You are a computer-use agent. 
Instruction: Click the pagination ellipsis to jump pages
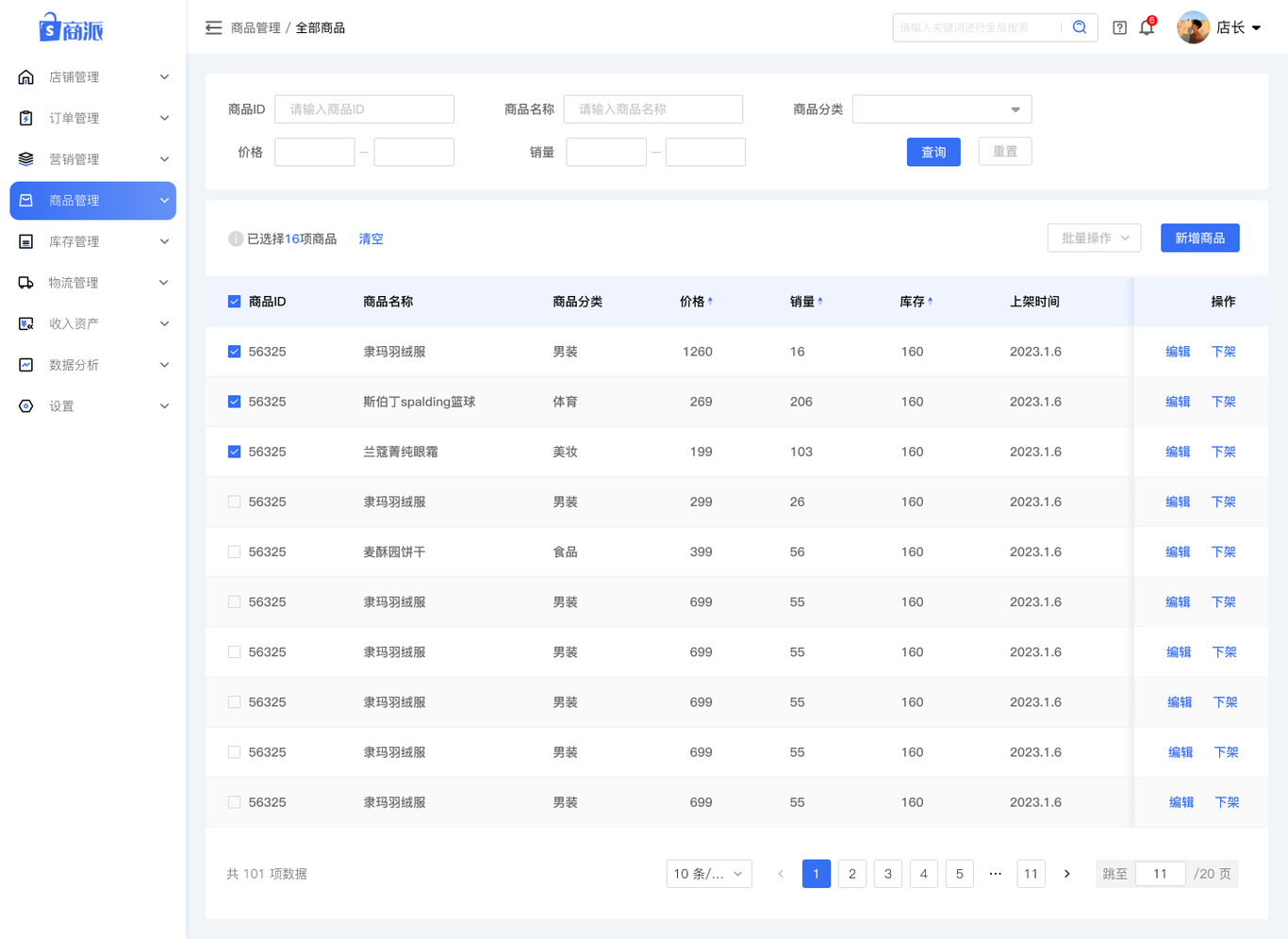tap(996, 874)
